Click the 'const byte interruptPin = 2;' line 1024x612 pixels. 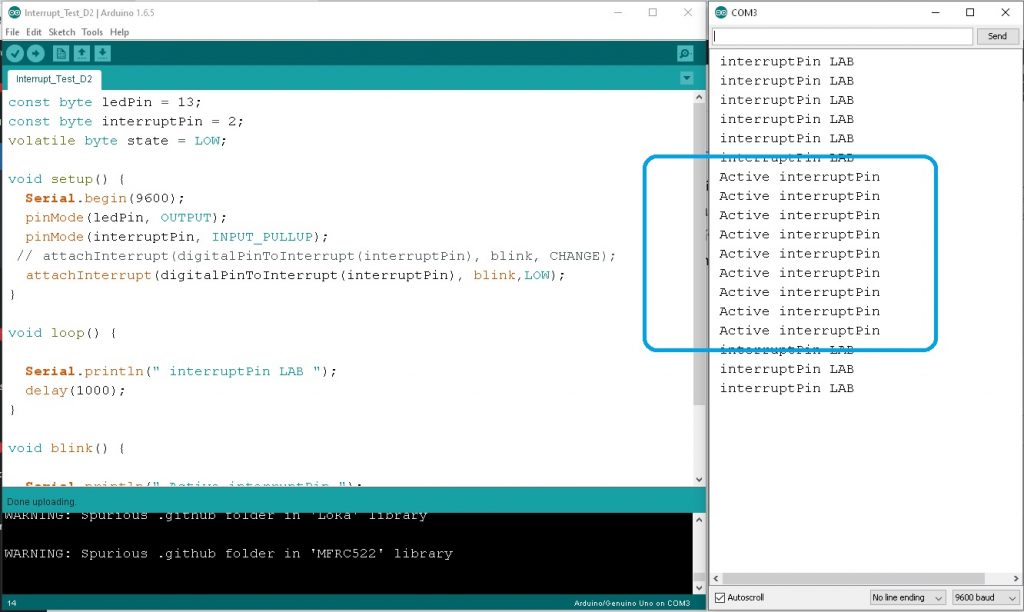click(125, 121)
